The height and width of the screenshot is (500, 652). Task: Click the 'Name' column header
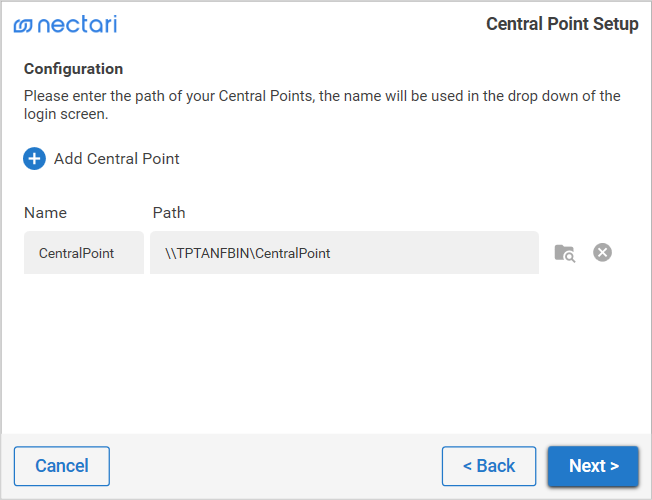click(x=46, y=212)
